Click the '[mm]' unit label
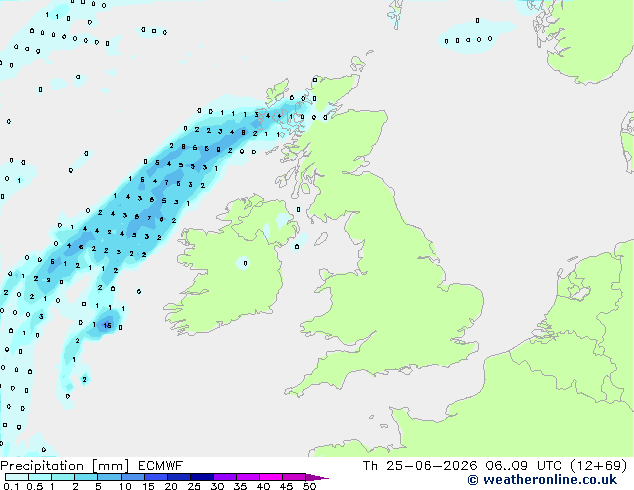634x490 pixels. click(111, 466)
